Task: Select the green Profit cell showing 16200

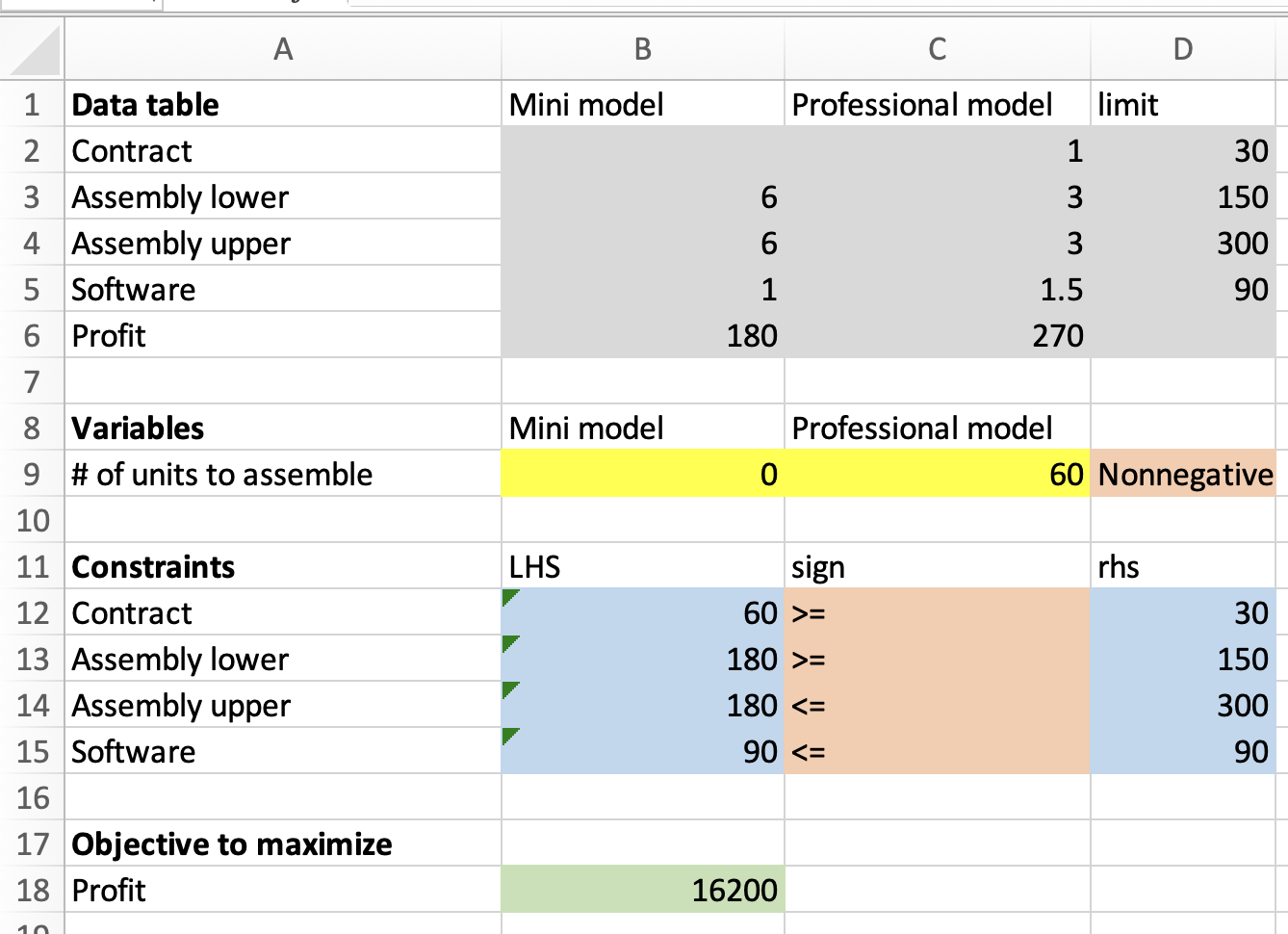Action: click(x=642, y=891)
